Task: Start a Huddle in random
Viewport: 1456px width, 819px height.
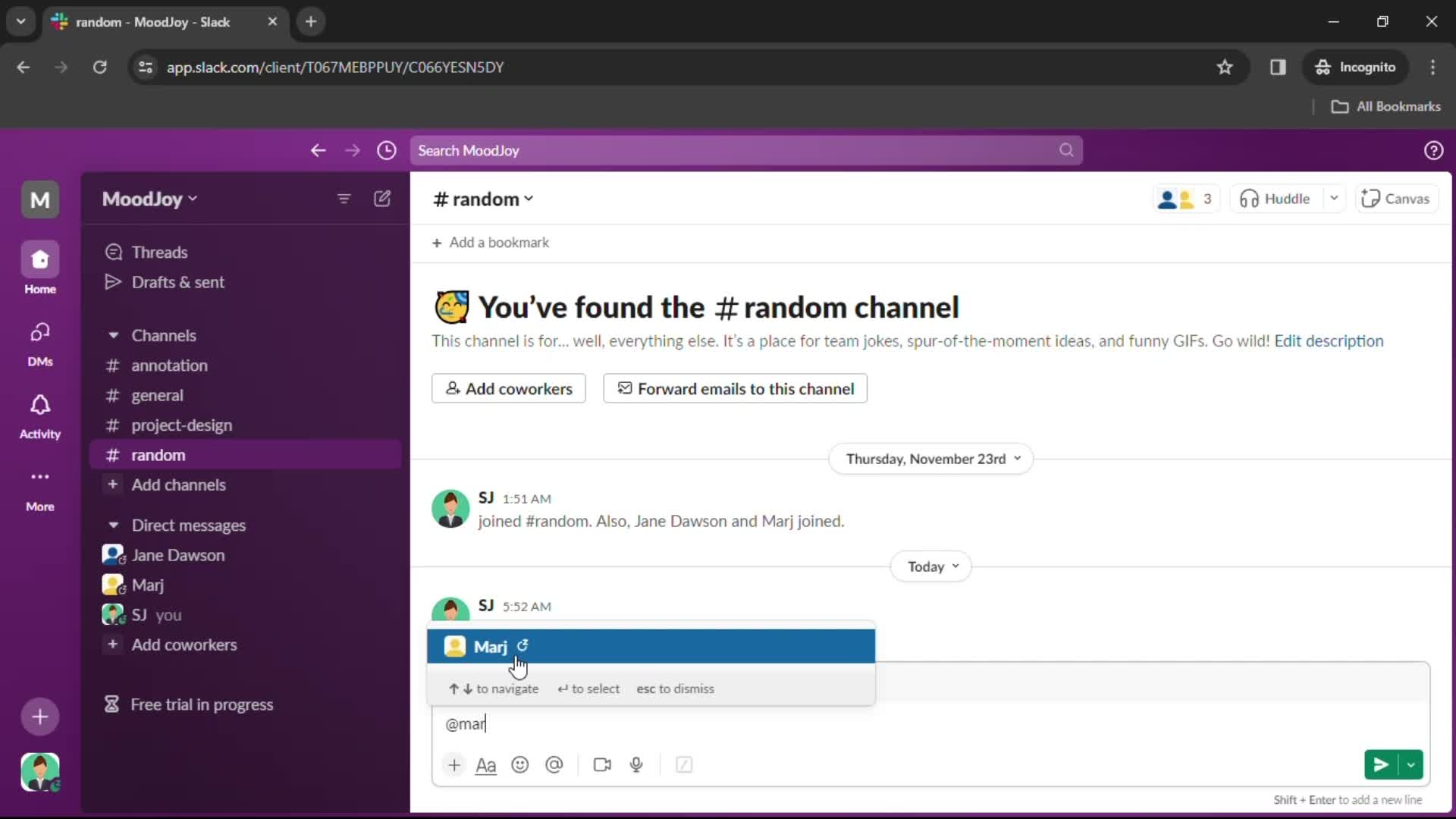Action: (x=1275, y=199)
